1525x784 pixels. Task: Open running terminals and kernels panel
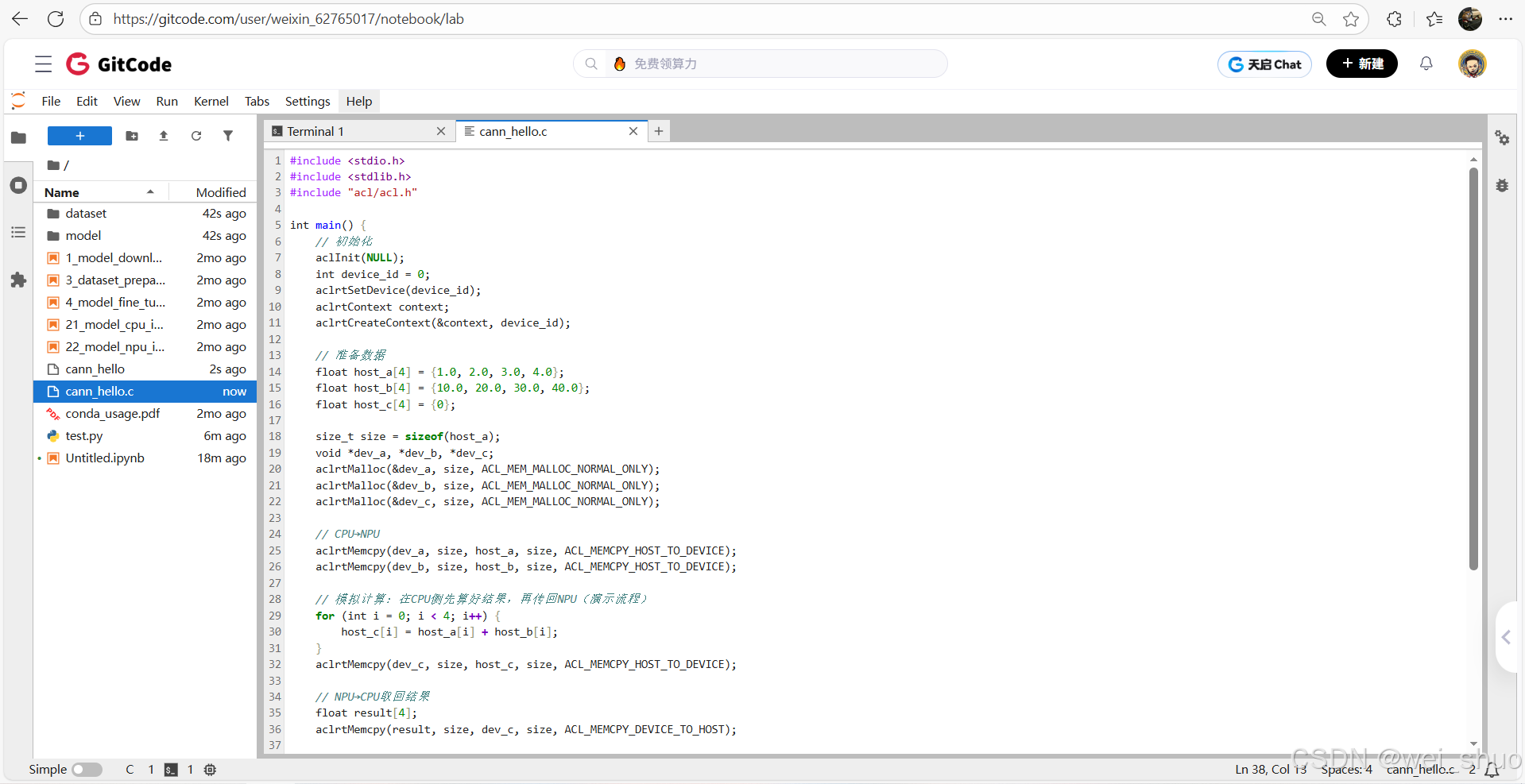point(18,185)
